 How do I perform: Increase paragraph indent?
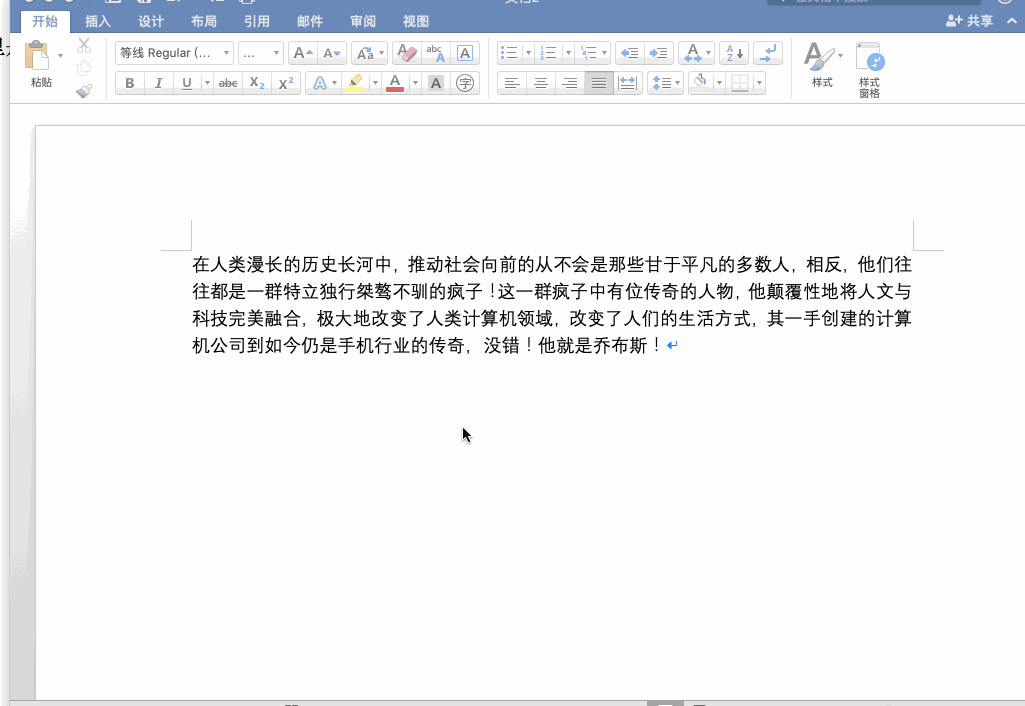(659, 53)
